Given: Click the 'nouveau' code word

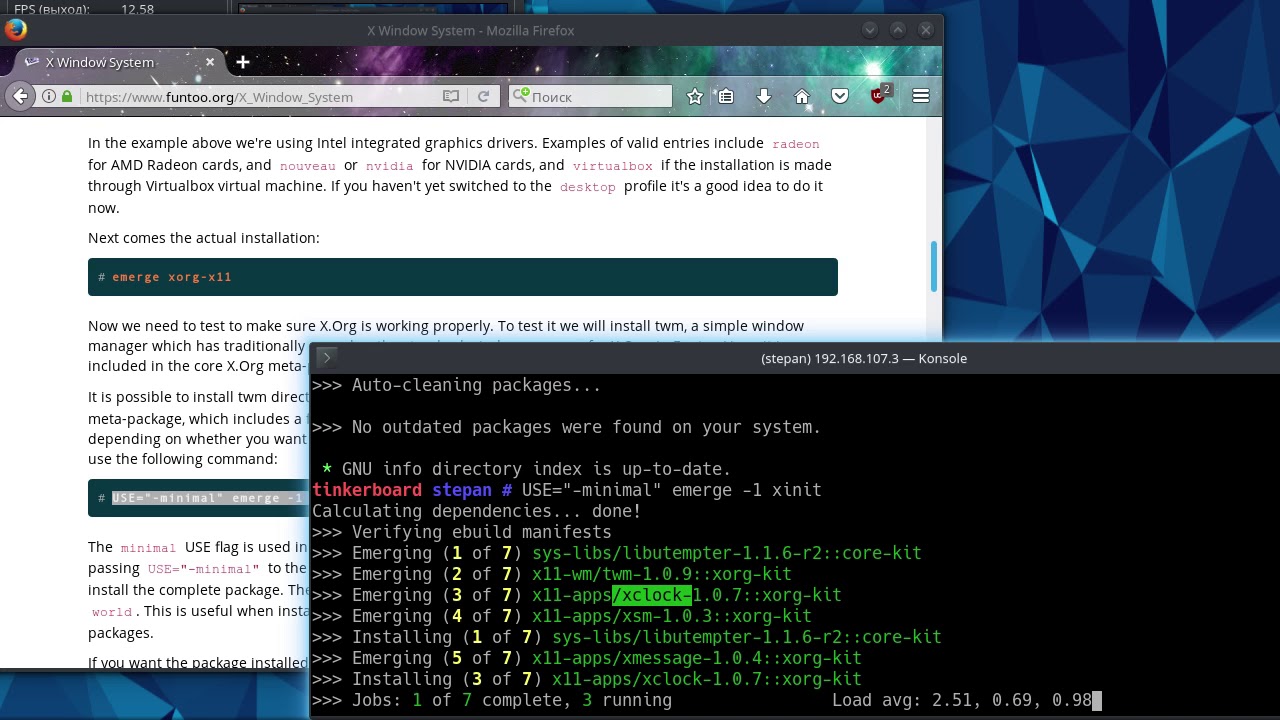Looking at the screenshot, I should (308, 165).
